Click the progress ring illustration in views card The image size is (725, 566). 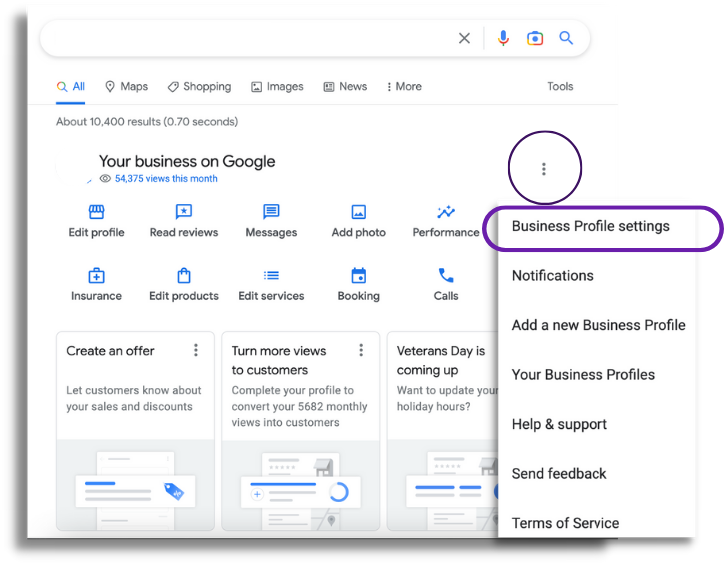point(338,492)
